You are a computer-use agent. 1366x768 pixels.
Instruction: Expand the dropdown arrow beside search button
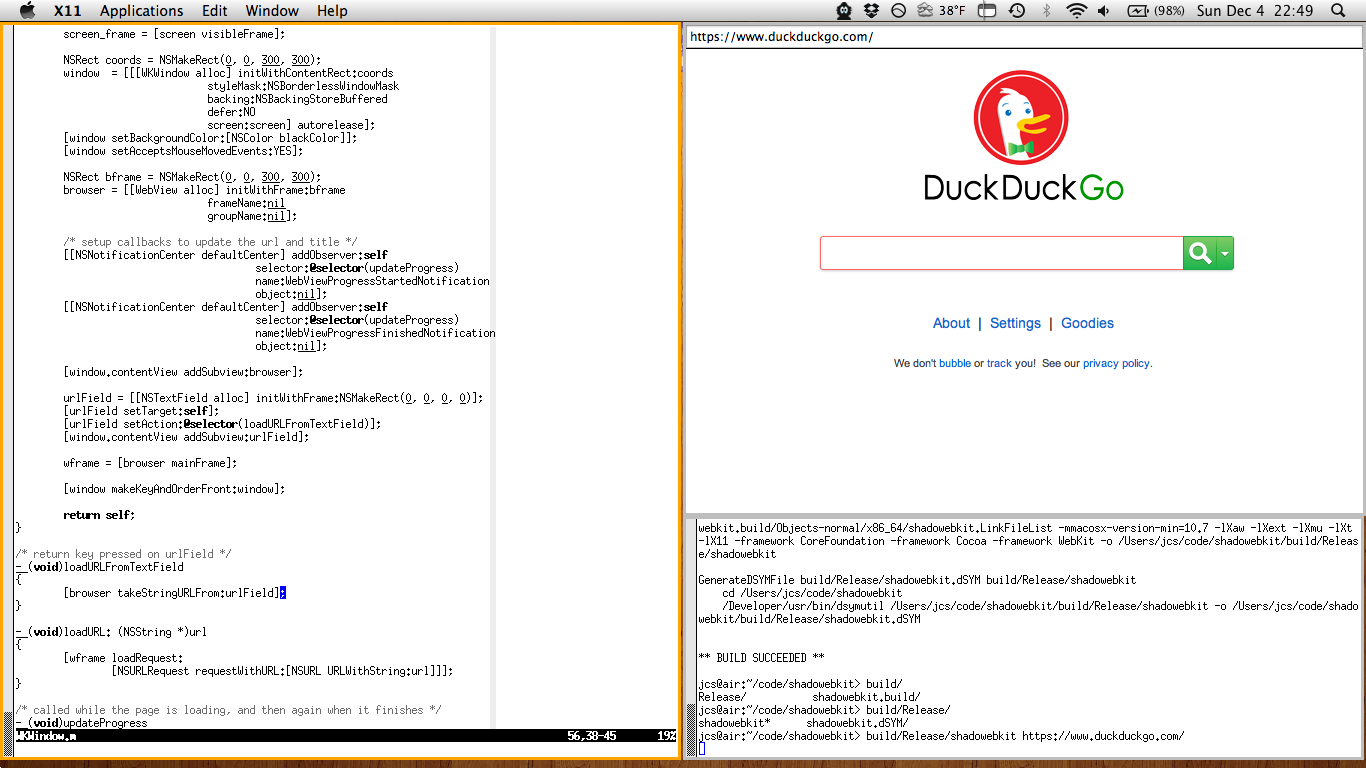tap(1224, 254)
